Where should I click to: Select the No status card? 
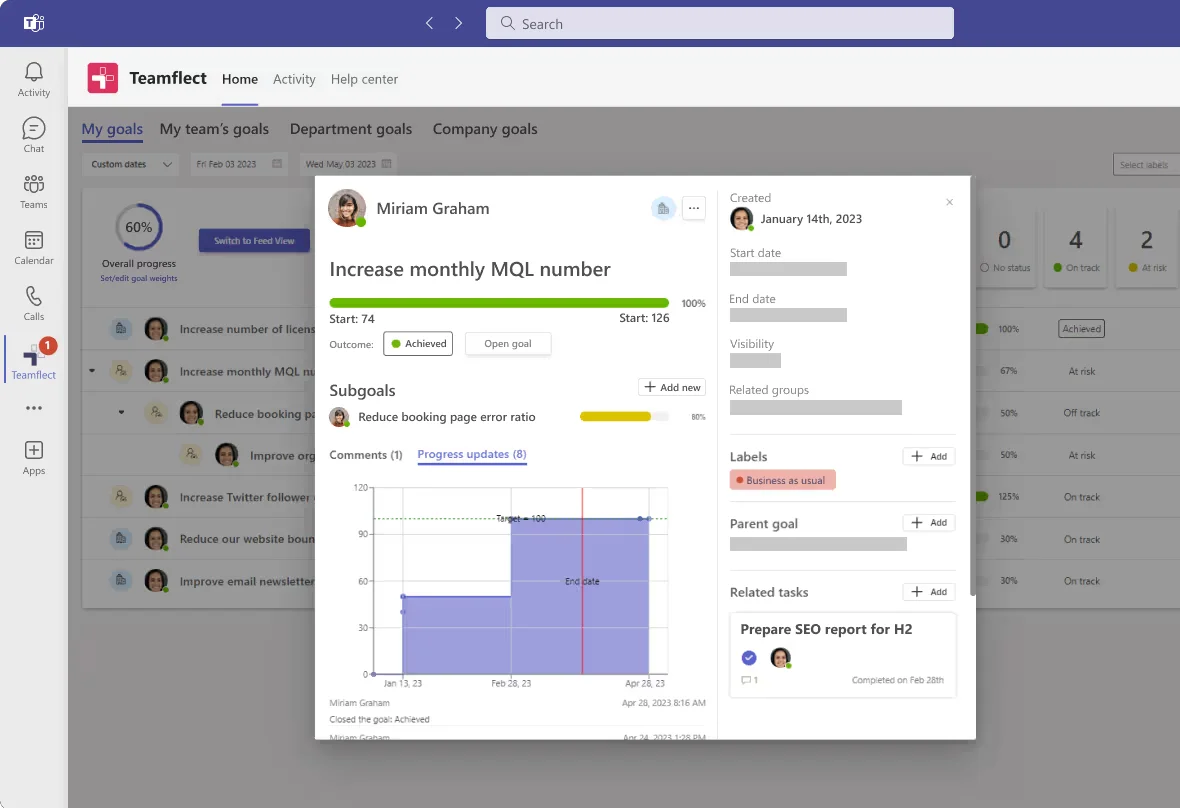[1005, 249]
